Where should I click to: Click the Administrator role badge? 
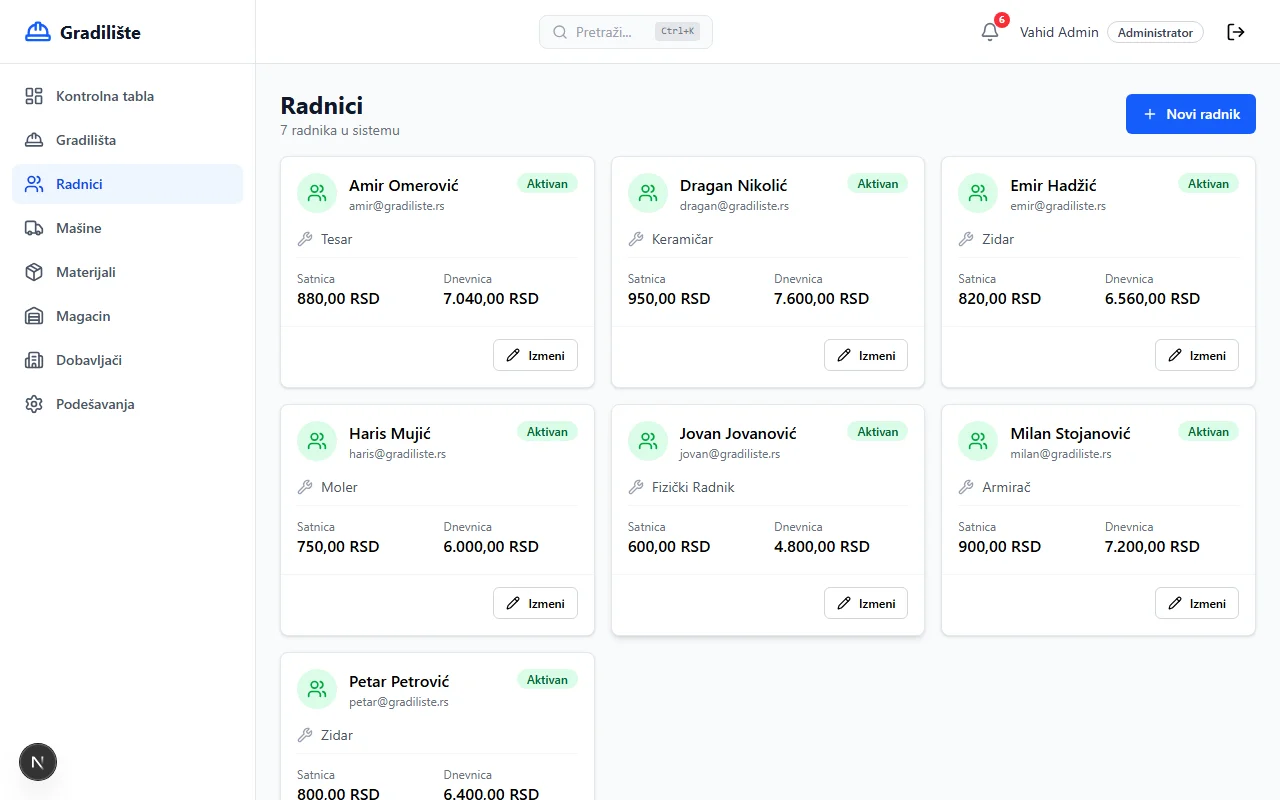pyautogui.click(x=1155, y=32)
